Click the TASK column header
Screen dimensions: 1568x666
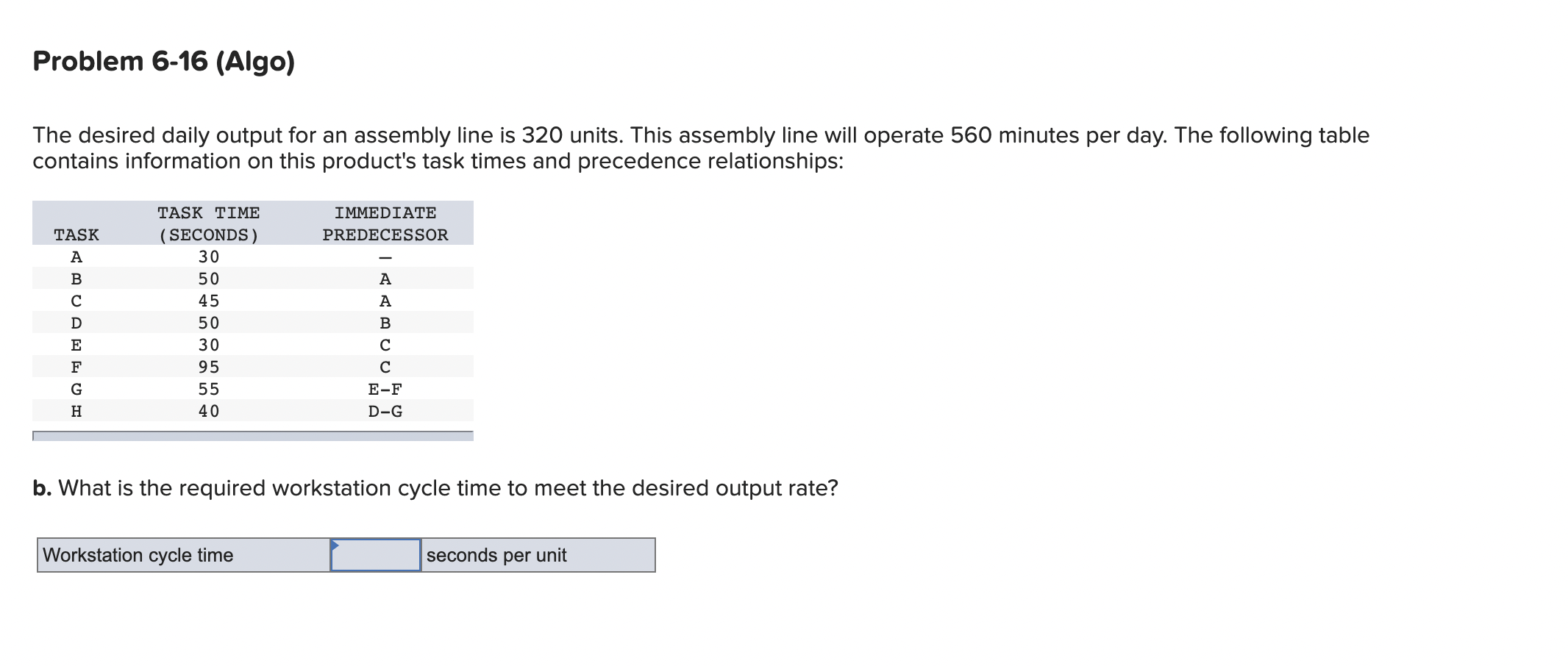click(x=76, y=234)
